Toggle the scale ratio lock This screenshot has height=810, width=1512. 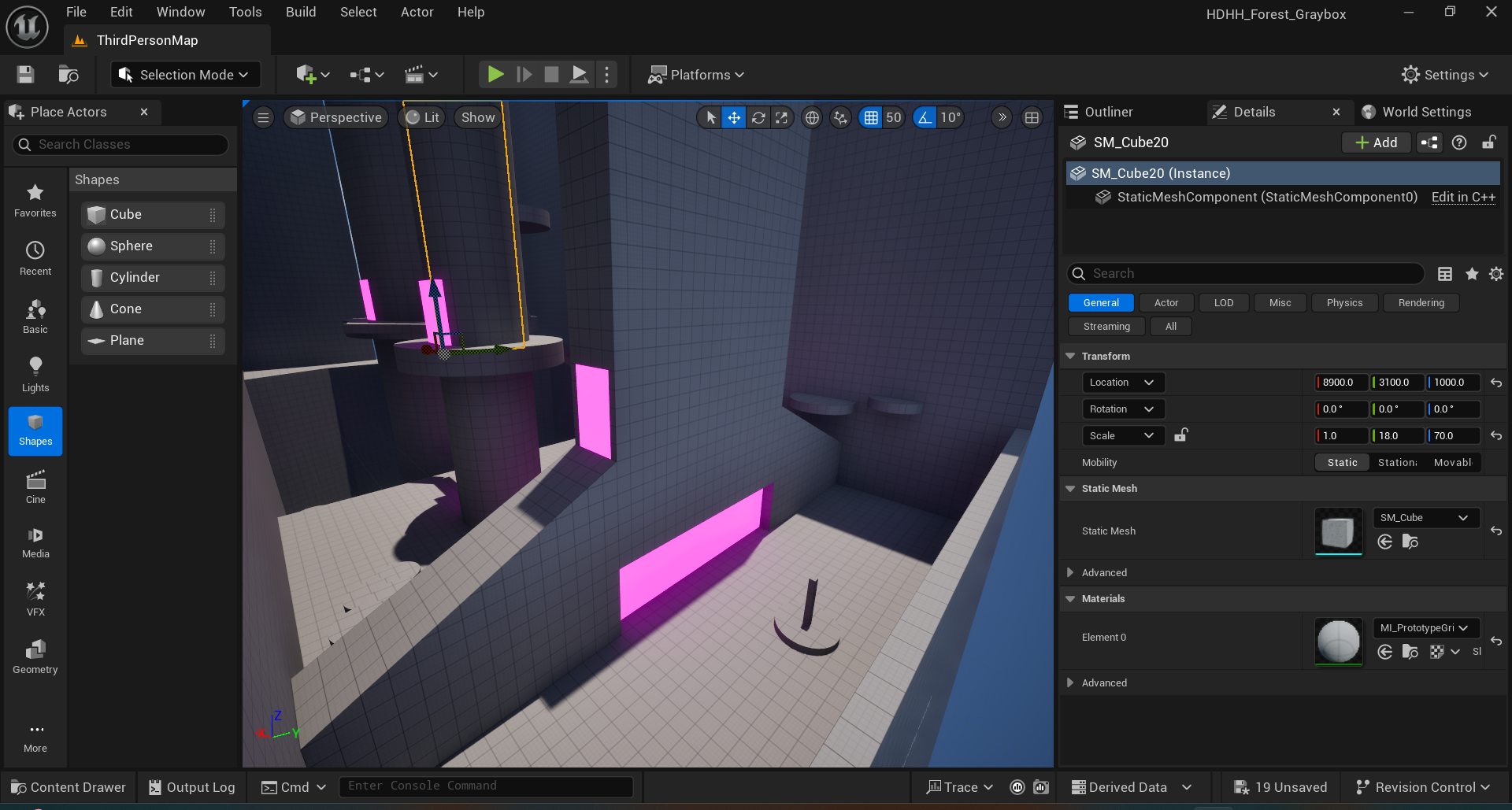(x=1180, y=435)
